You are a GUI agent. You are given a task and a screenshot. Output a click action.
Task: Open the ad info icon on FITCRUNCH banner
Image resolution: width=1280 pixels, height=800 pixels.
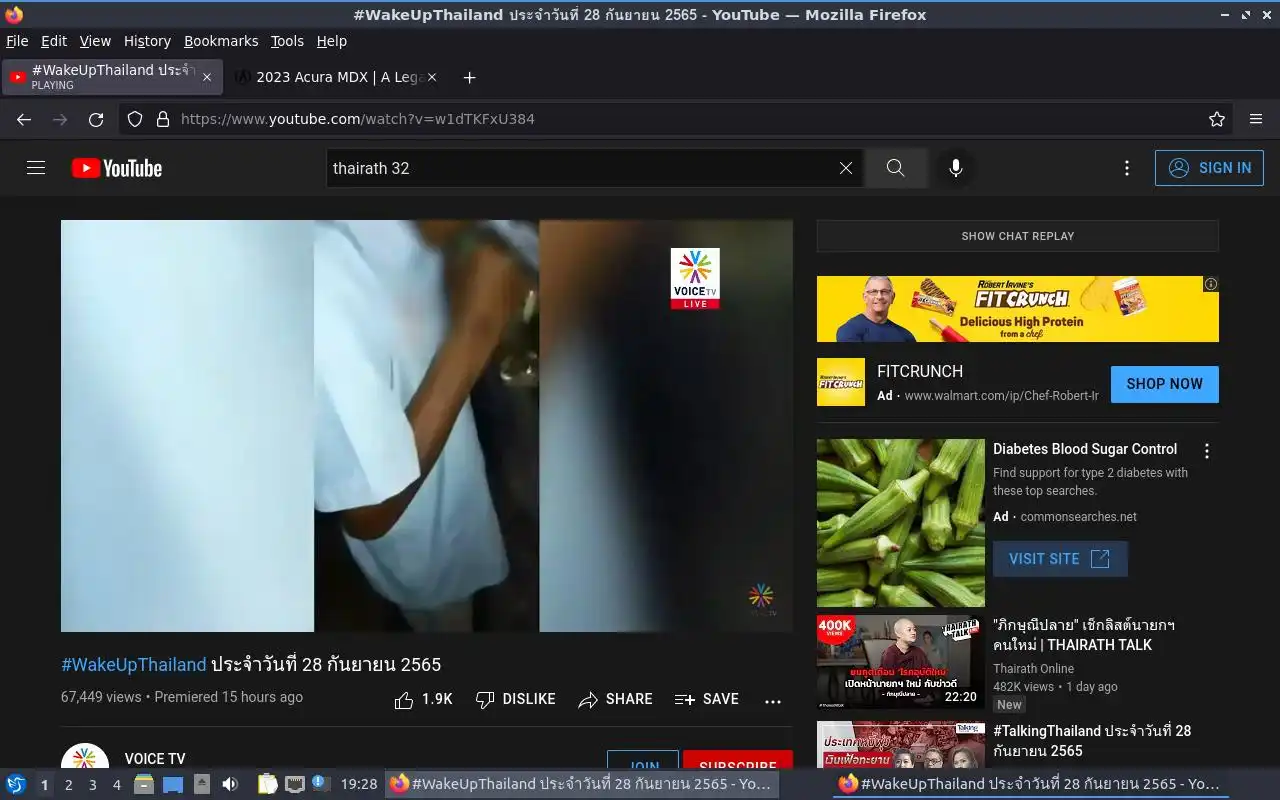pos(1211,284)
